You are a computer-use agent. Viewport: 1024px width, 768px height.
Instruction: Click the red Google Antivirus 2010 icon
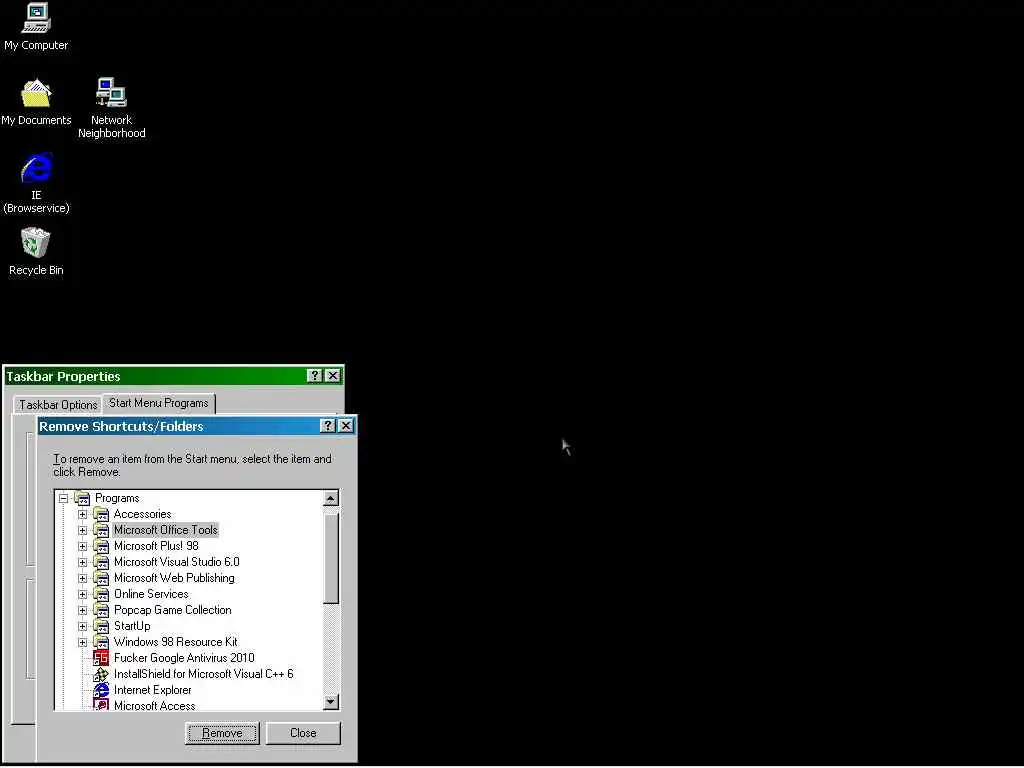click(x=101, y=658)
